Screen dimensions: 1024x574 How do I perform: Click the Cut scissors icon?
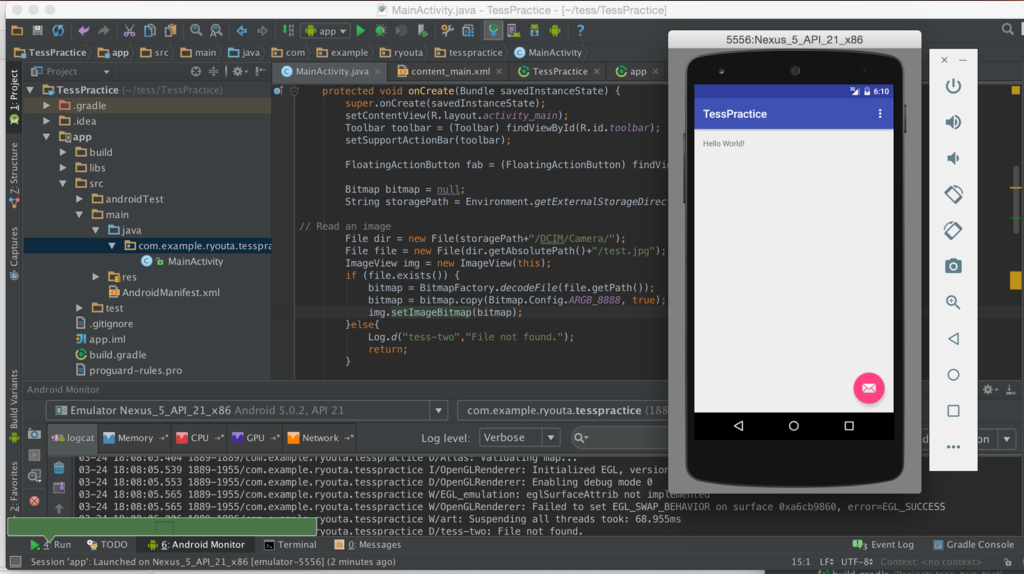pyautogui.click(x=129, y=31)
